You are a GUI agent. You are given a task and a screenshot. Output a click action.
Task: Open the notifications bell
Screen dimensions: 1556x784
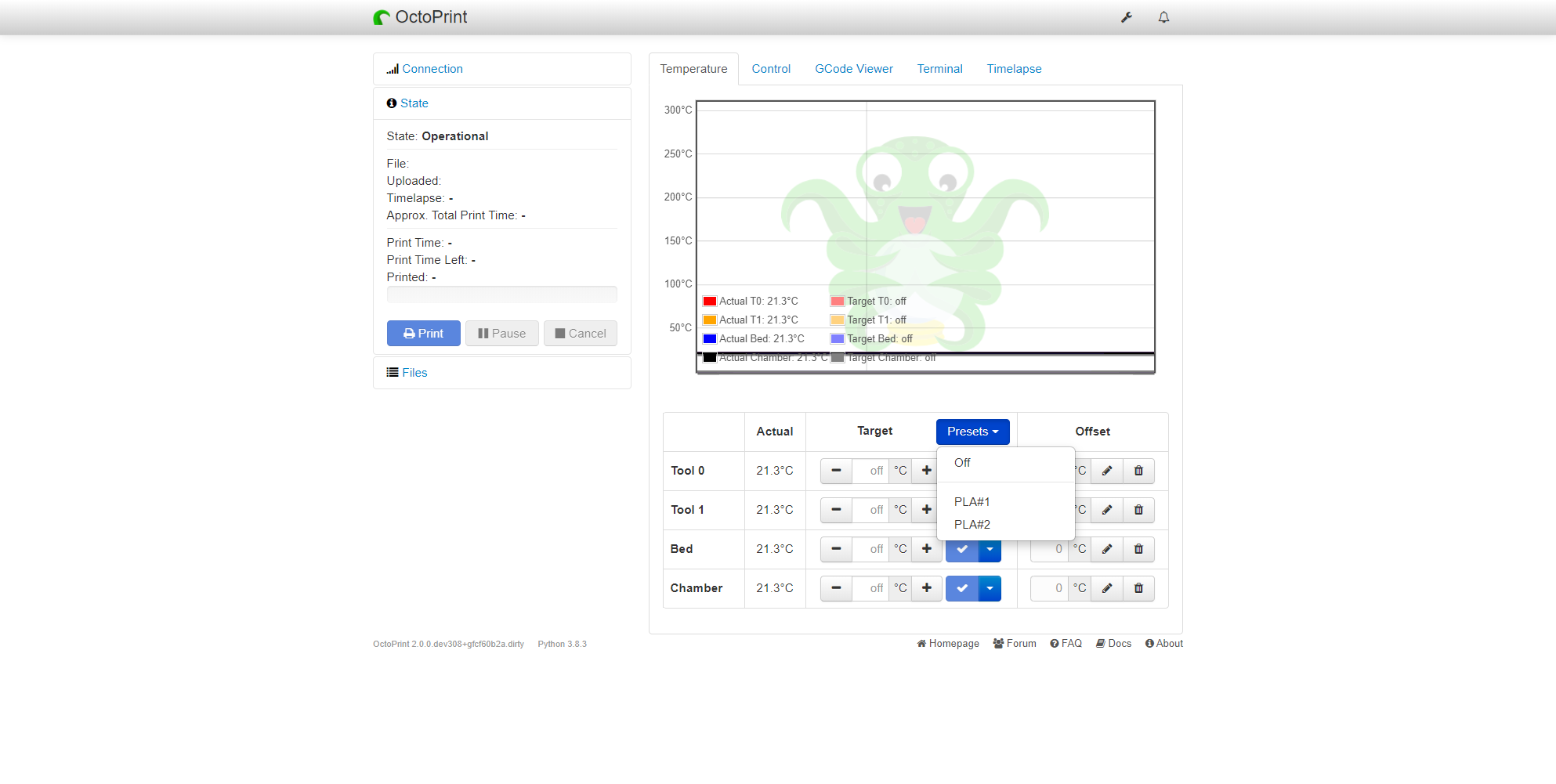point(1163,16)
